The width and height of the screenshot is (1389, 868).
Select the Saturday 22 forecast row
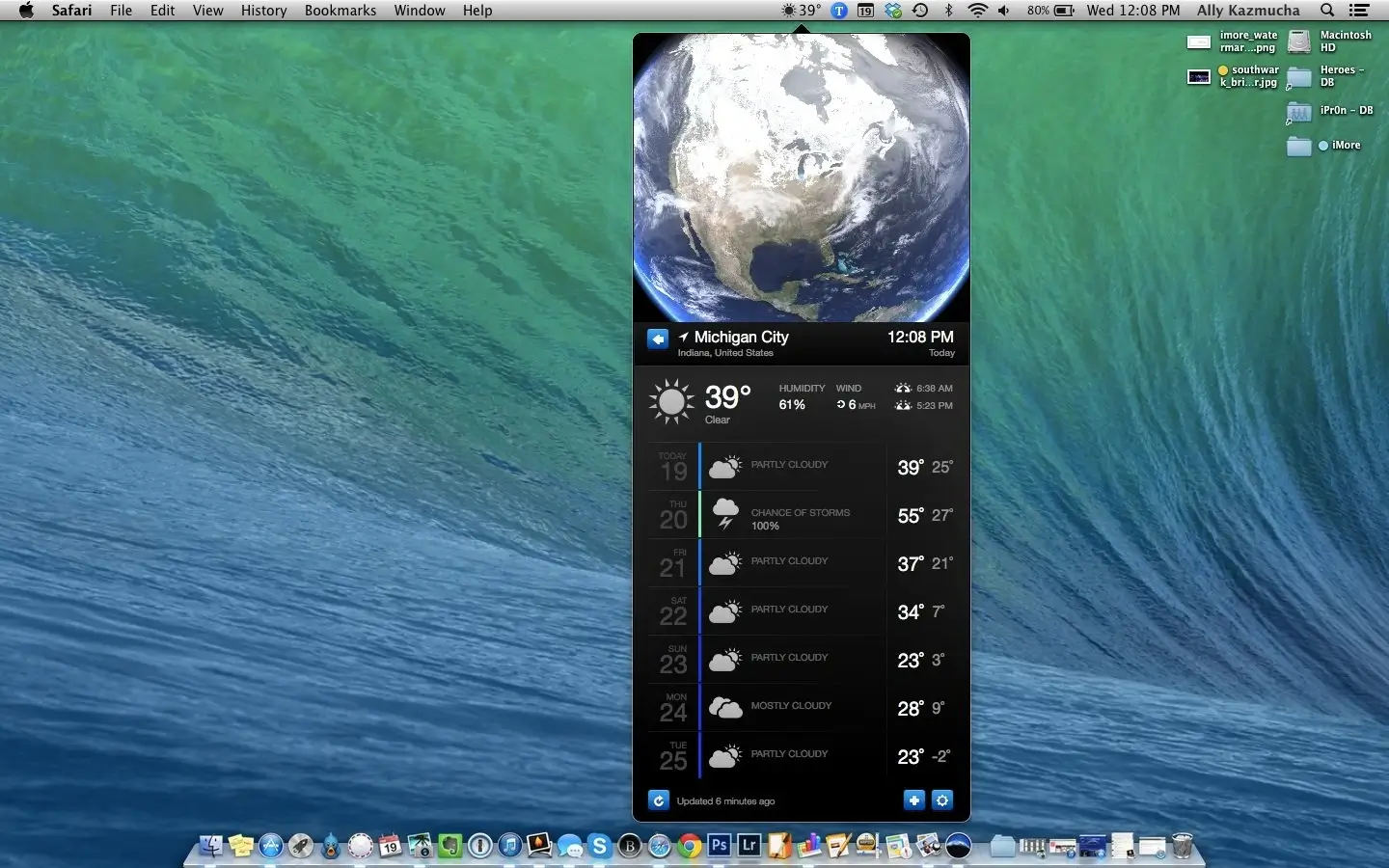click(802, 611)
